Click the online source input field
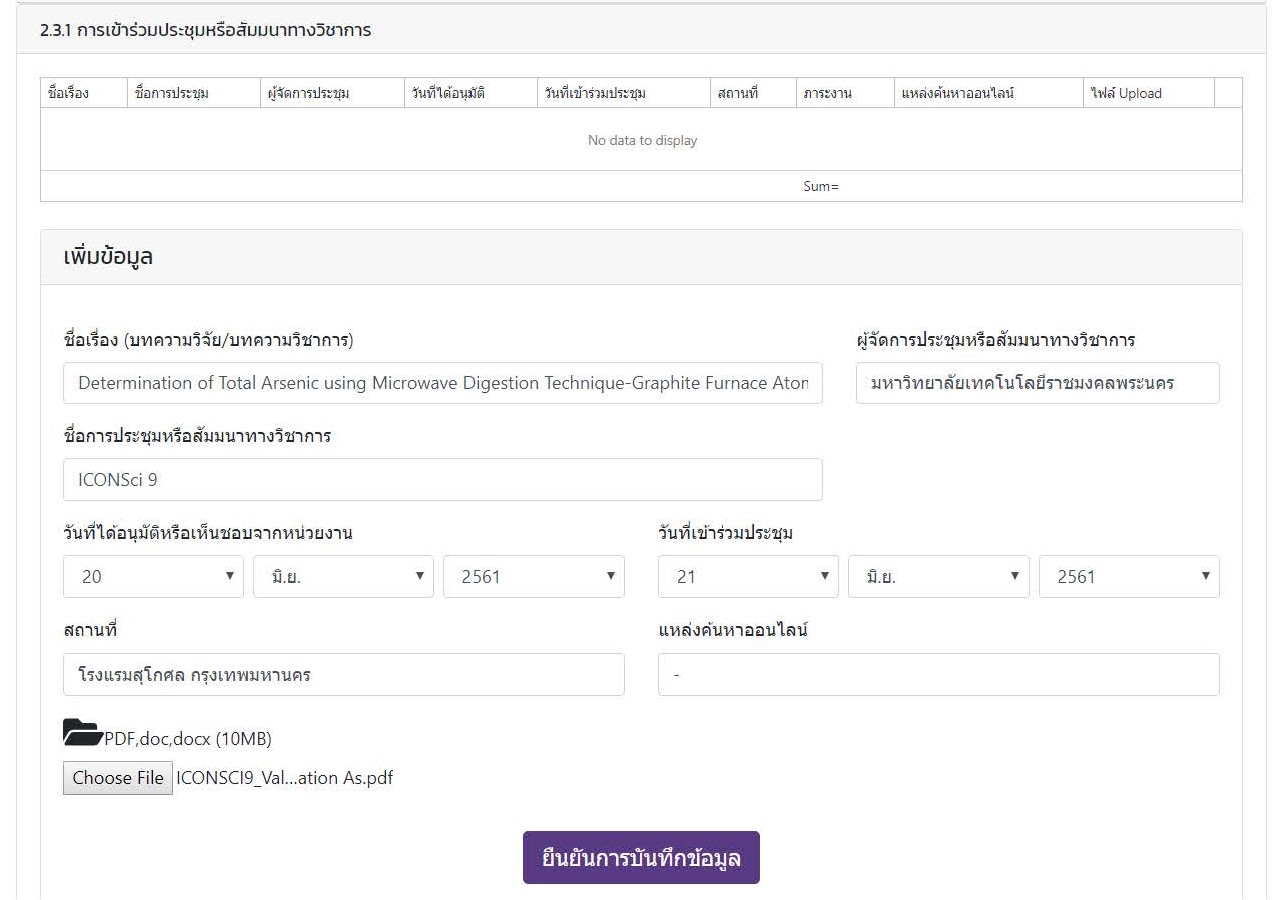The image size is (1279, 900). tap(938, 675)
